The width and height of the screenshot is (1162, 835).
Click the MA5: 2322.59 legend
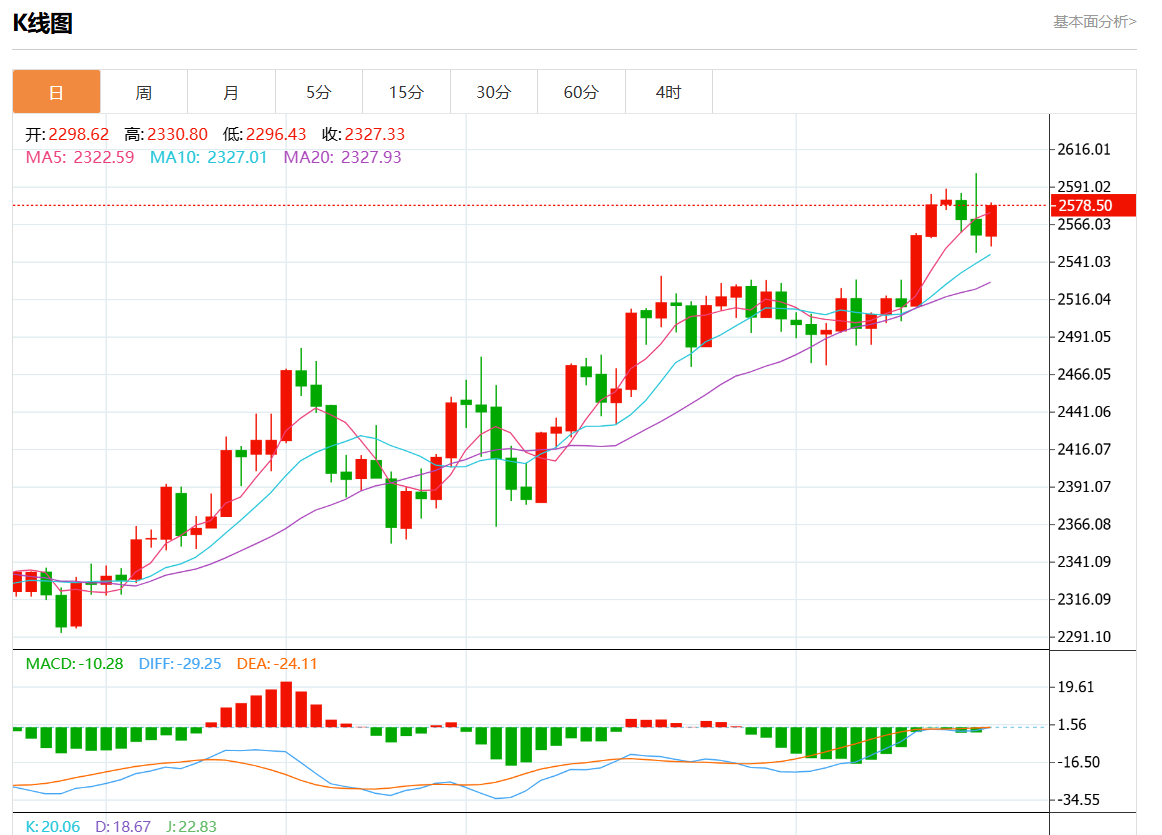point(80,157)
